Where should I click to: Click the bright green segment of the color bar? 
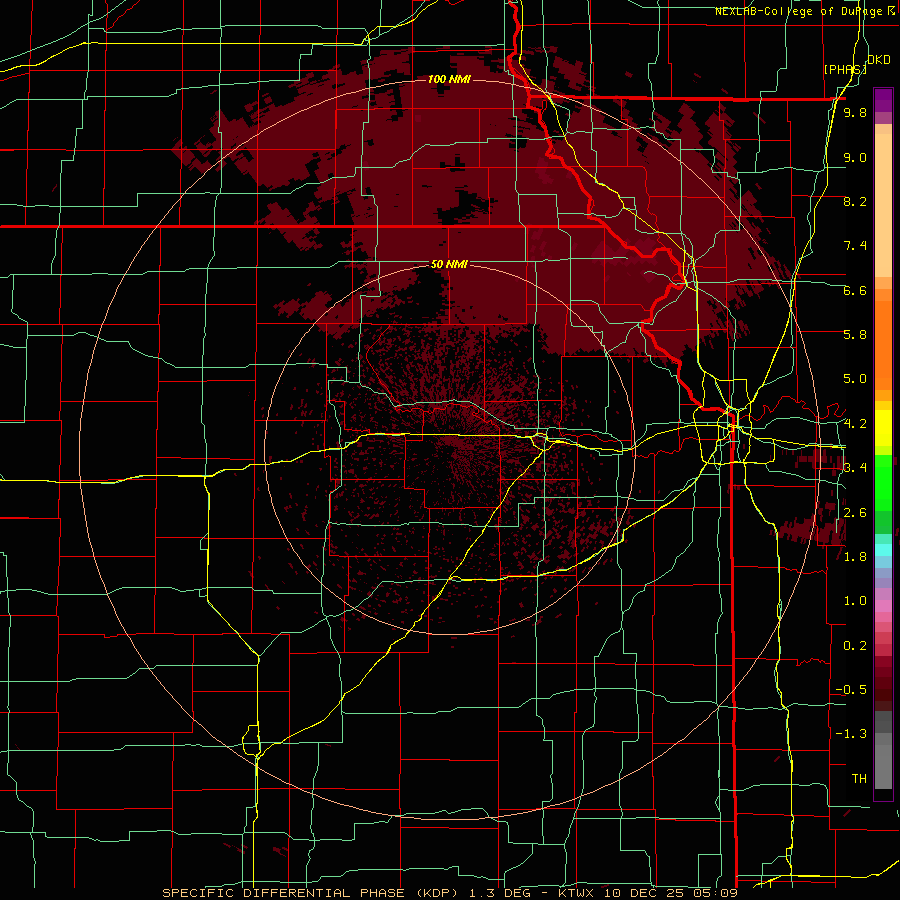pos(883,482)
